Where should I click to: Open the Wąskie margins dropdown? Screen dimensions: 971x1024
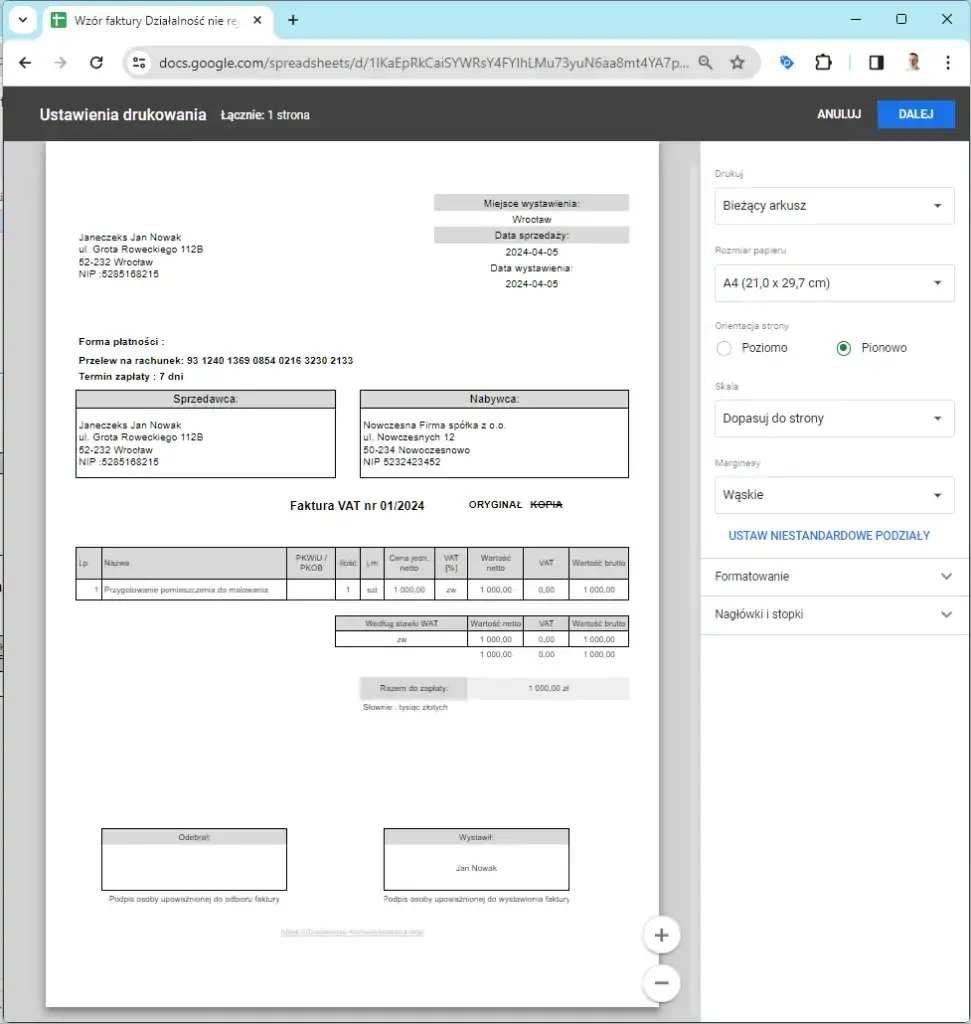point(834,495)
